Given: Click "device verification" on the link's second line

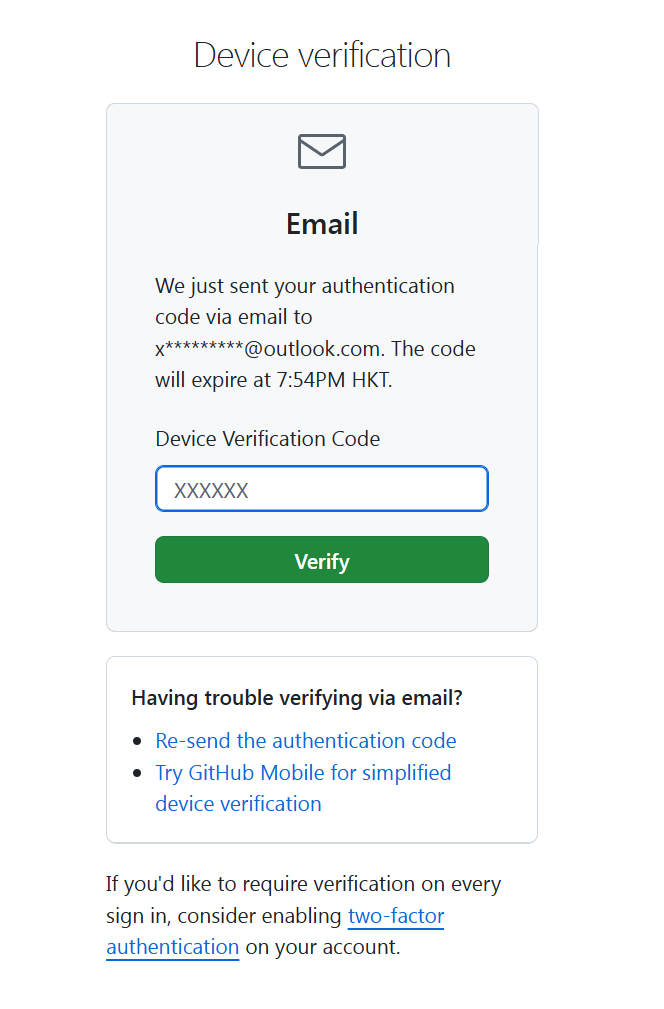Looking at the screenshot, I should tap(238, 804).
